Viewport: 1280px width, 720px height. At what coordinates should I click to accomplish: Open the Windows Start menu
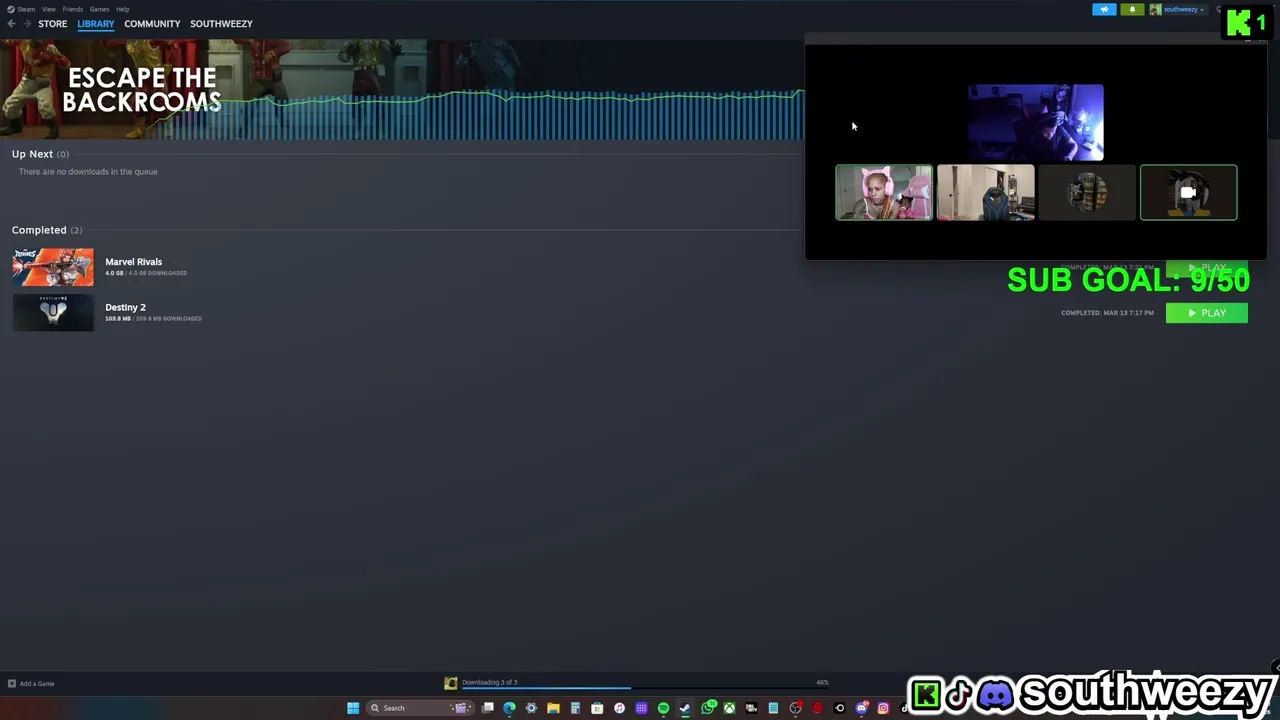point(353,708)
